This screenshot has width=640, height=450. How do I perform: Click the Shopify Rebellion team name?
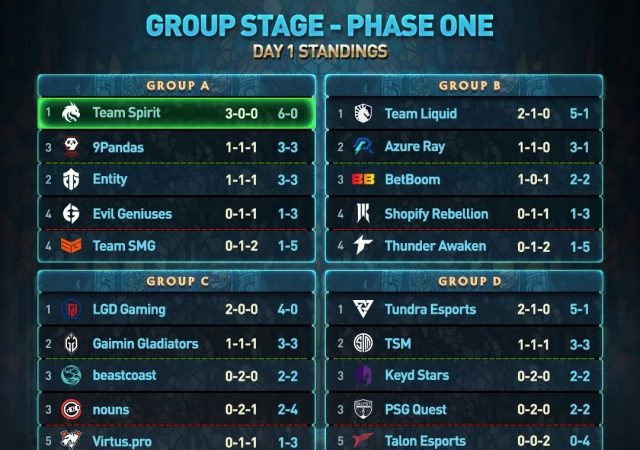tap(436, 214)
